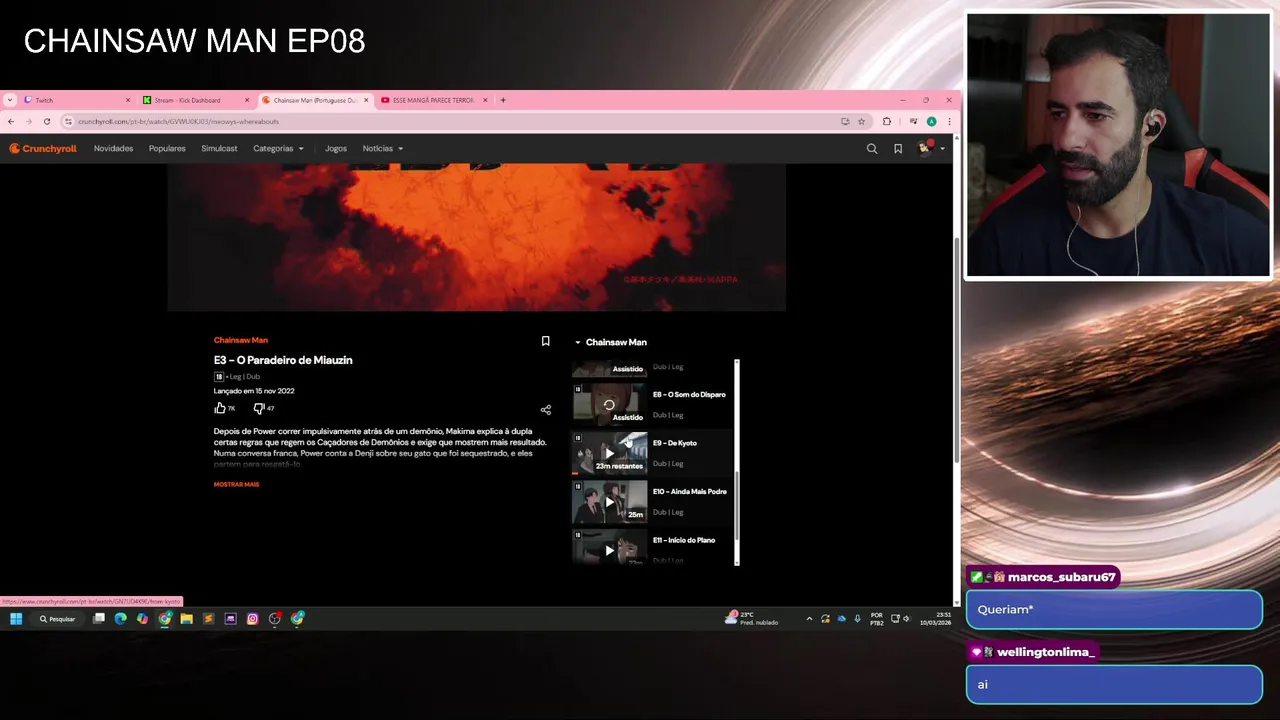This screenshot has height=720, width=1280.
Task: Reload the Crunchyroll page
Action: (x=46, y=121)
